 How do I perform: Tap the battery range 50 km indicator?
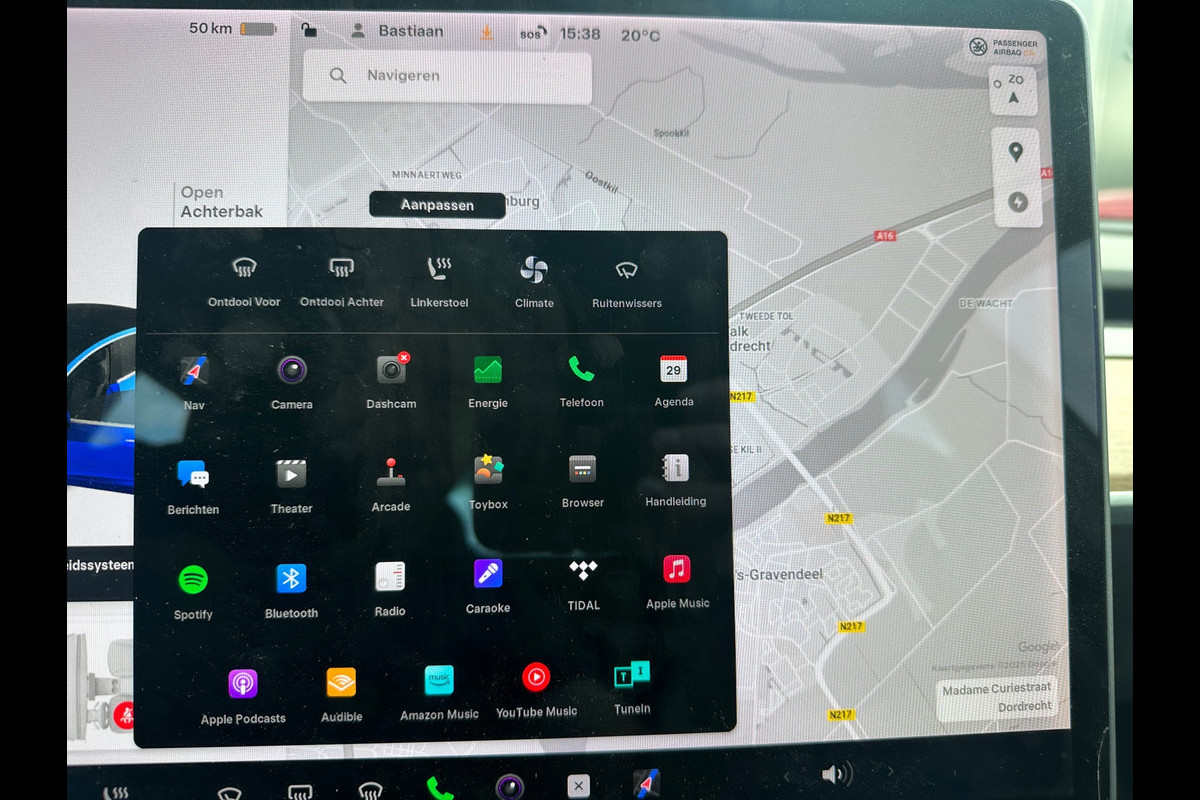click(232, 29)
